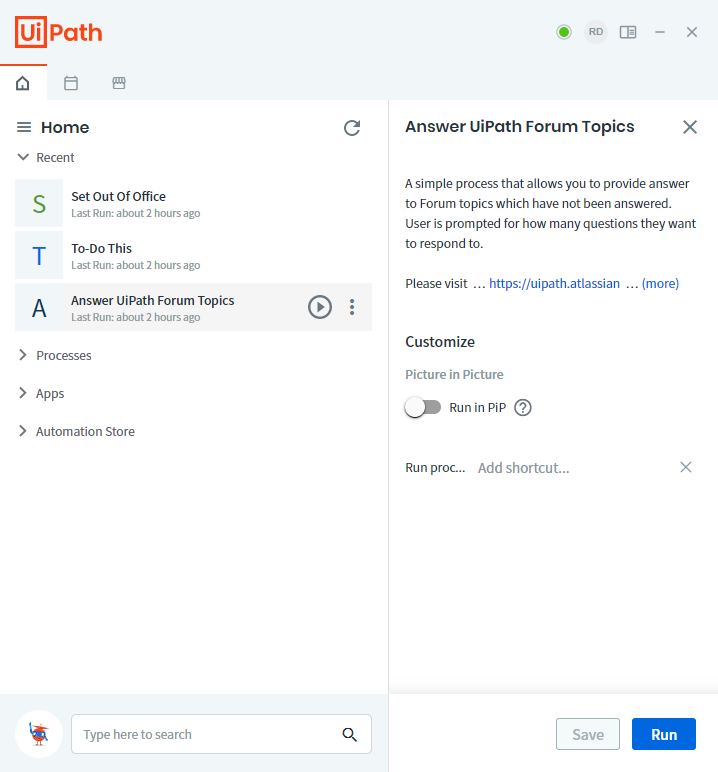Viewport: 718px width, 772px height.
Task: Open the Home tab icon
Action: click(x=23, y=83)
